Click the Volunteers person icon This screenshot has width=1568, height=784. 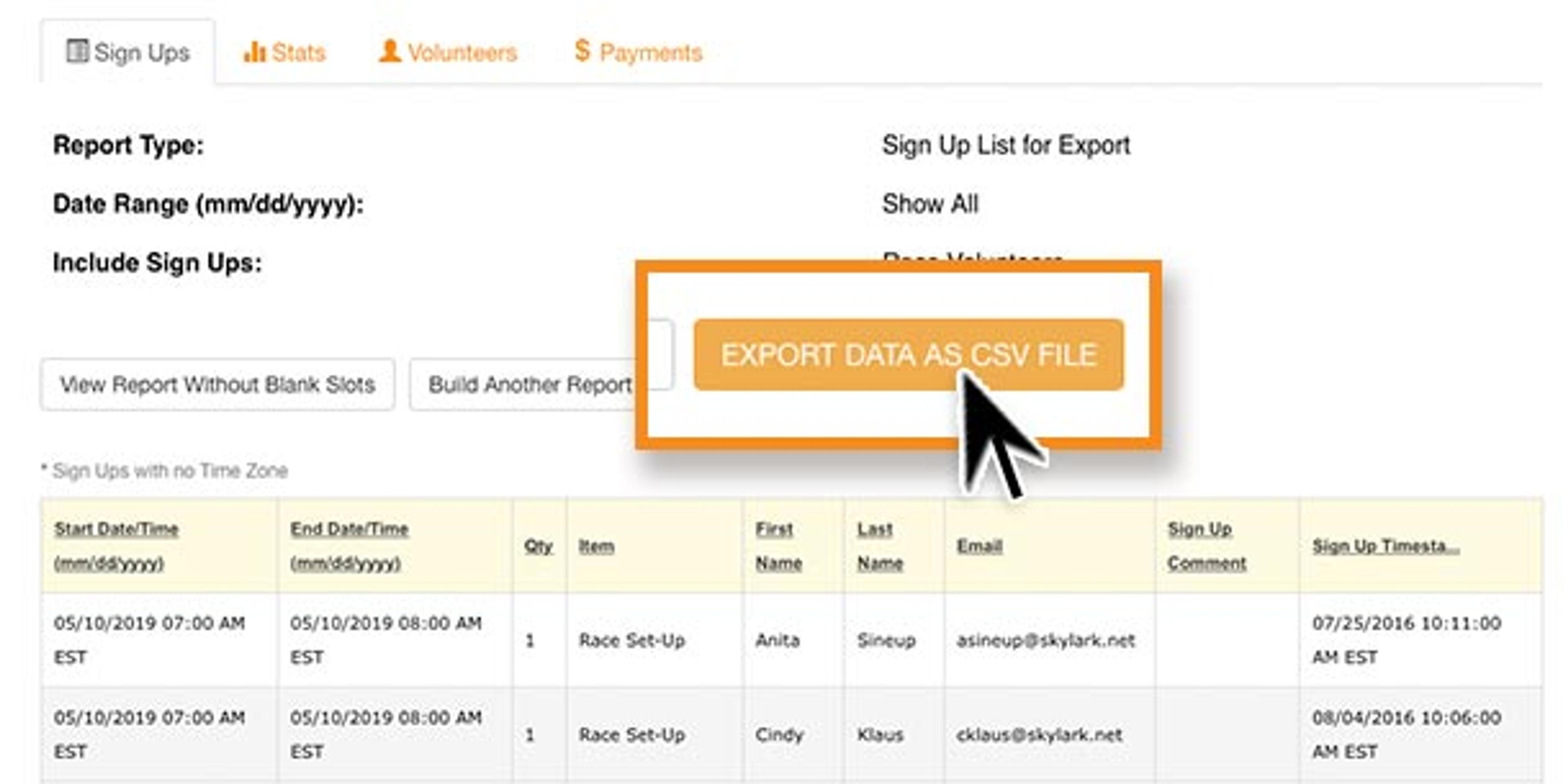390,51
